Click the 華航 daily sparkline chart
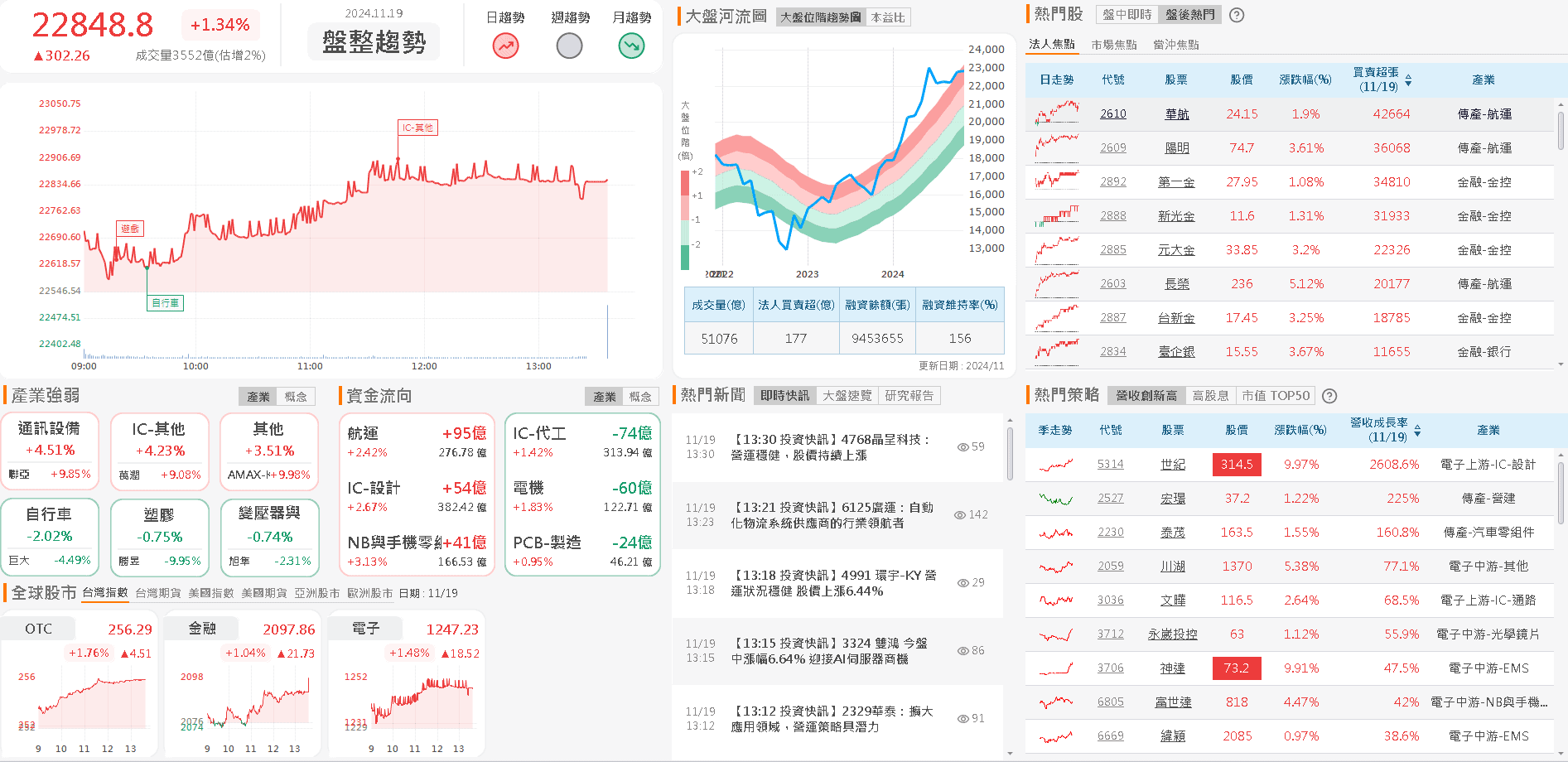The image size is (1568, 762). click(x=1057, y=113)
